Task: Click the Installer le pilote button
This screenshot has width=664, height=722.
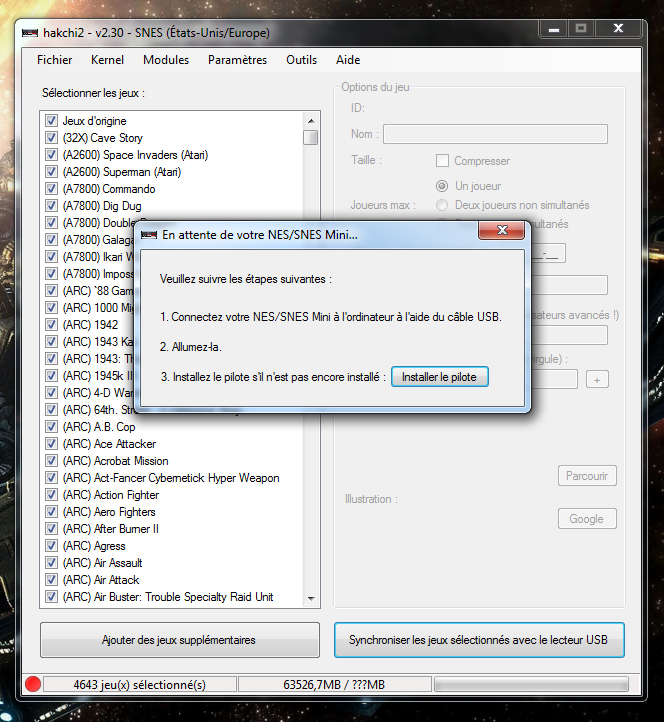Action: 439,377
